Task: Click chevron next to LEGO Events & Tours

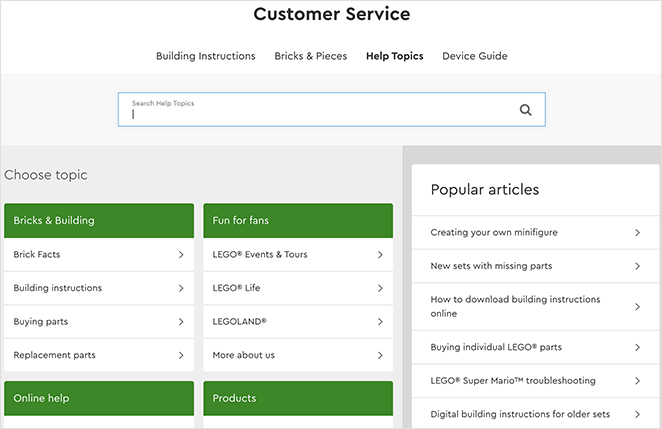Action: coord(380,255)
